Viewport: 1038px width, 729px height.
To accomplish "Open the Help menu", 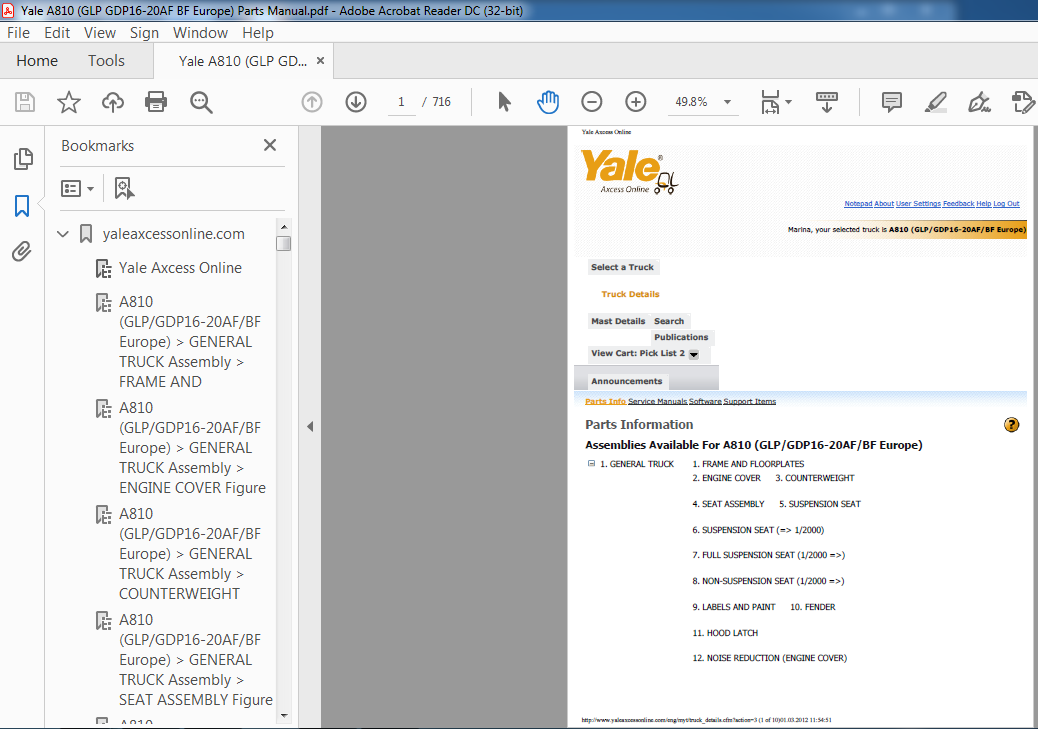I will [258, 32].
